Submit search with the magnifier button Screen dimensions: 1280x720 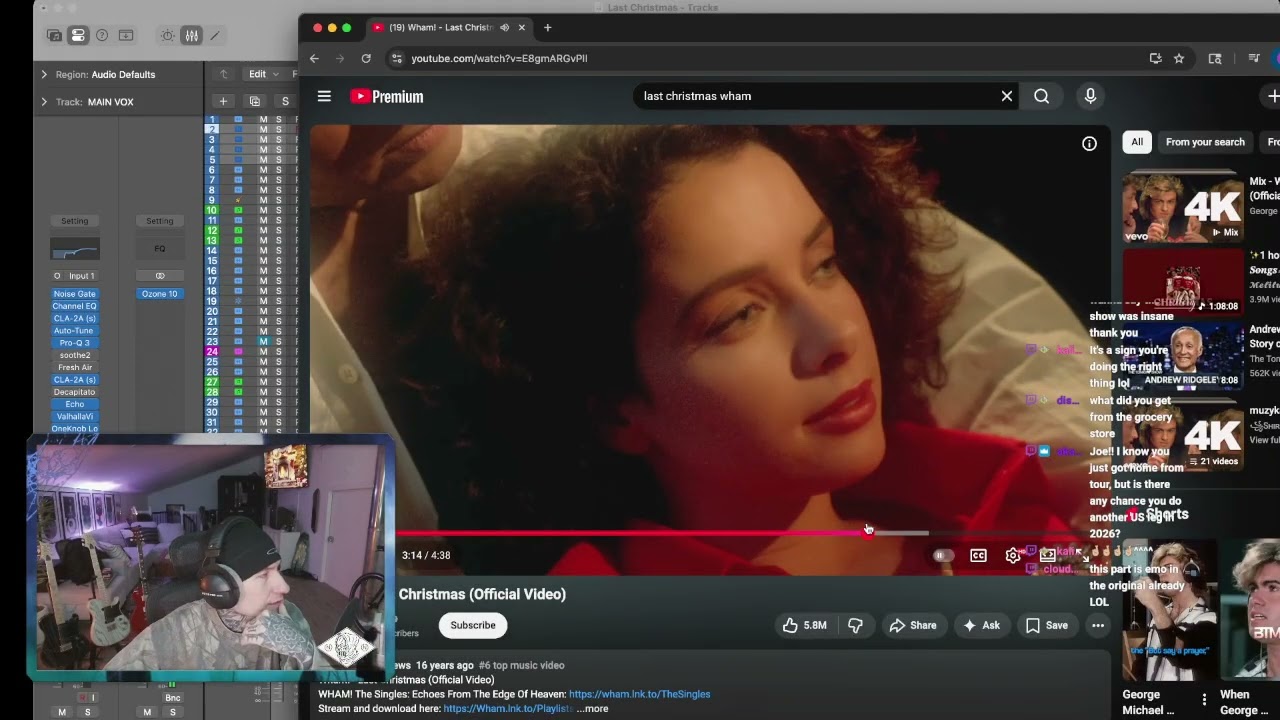pyautogui.click(x=1042, y=96)
